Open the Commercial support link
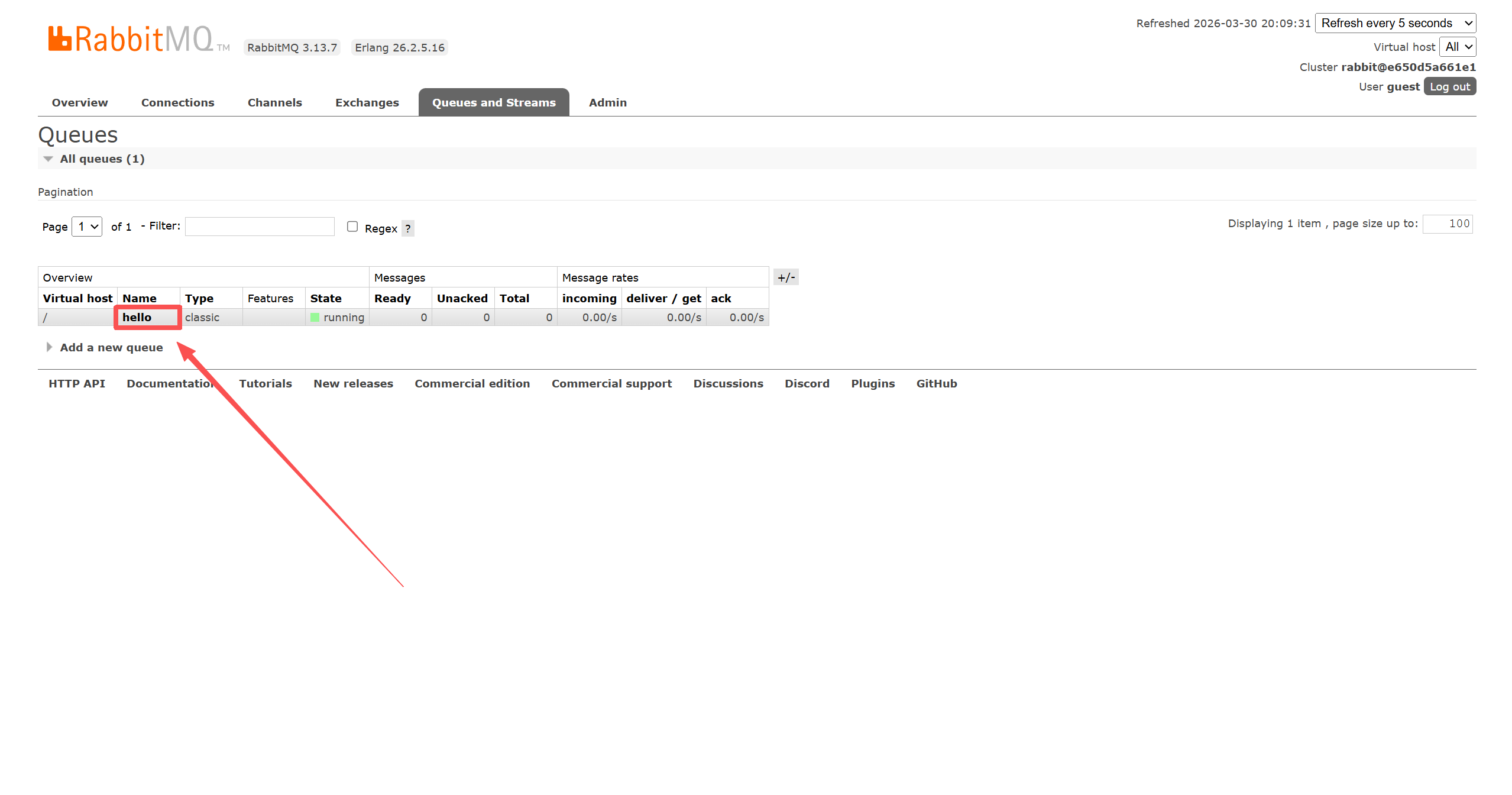Screen dimensions: 1512x795 [612, 383]
